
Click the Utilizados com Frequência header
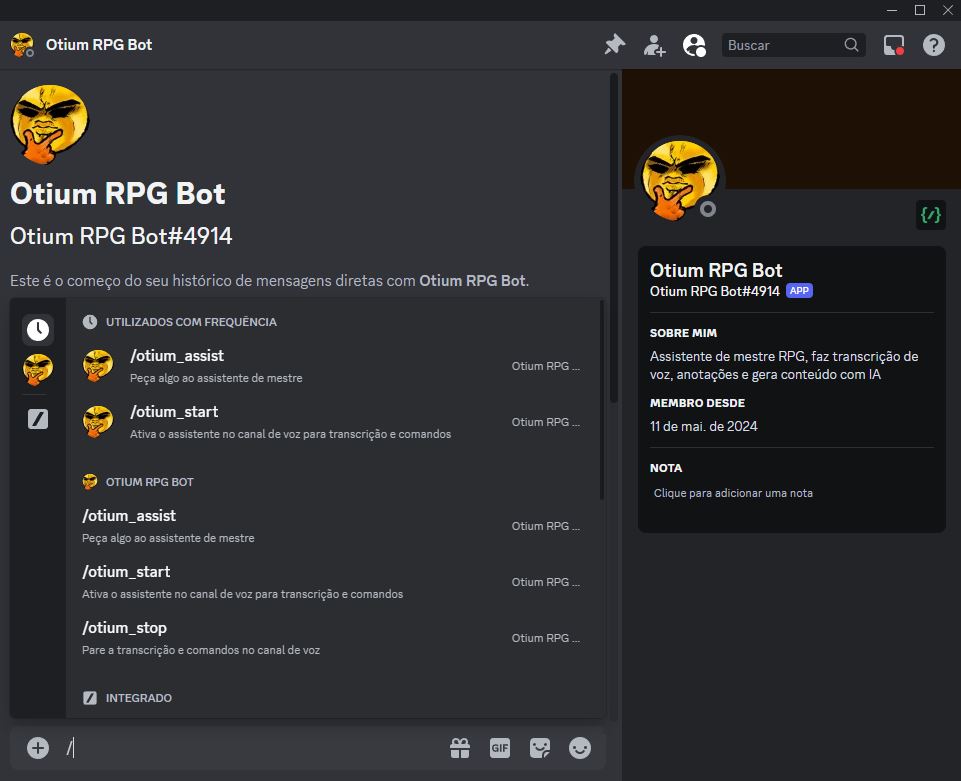191,322
